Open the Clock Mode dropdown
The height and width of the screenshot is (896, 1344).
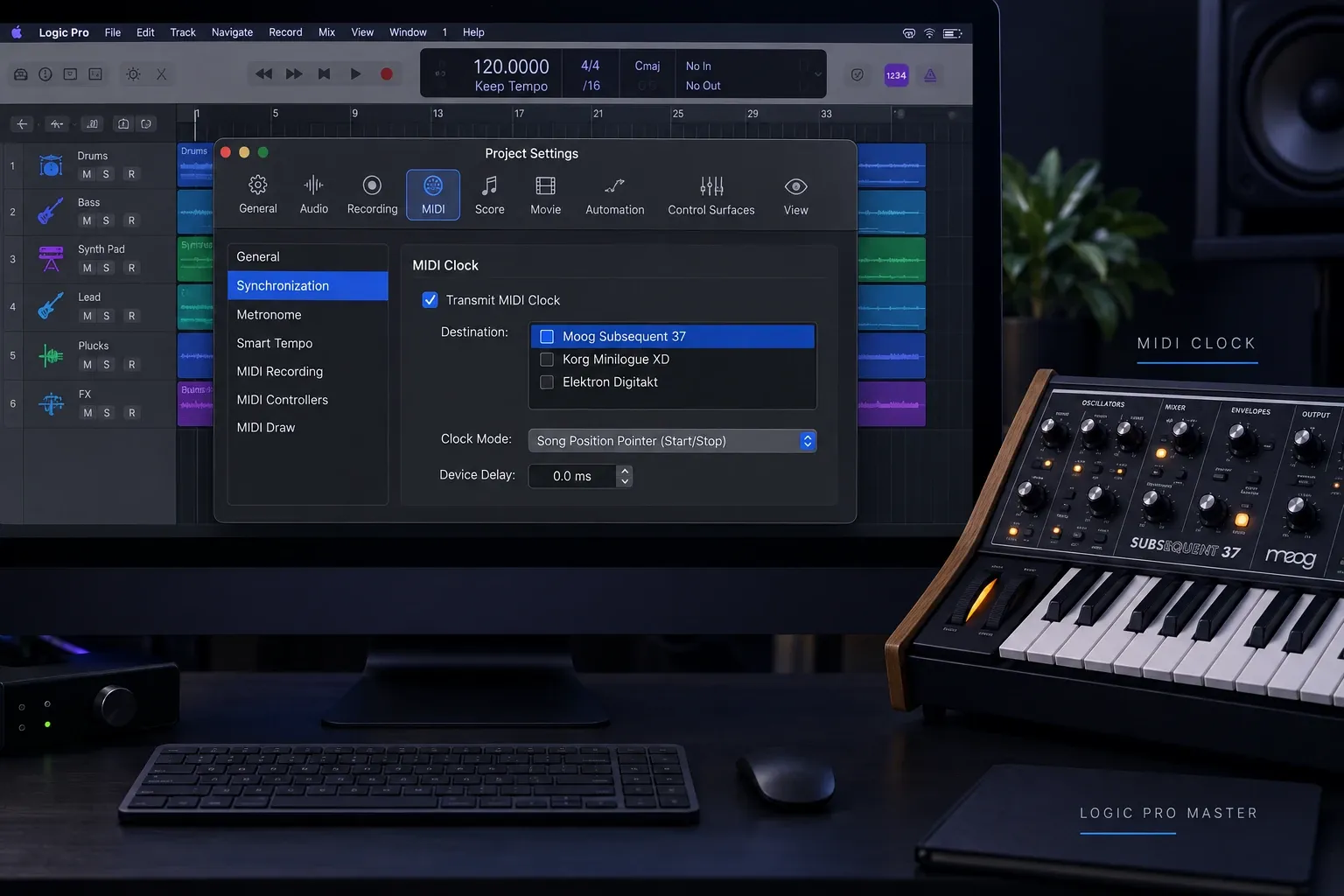point(672,441)
